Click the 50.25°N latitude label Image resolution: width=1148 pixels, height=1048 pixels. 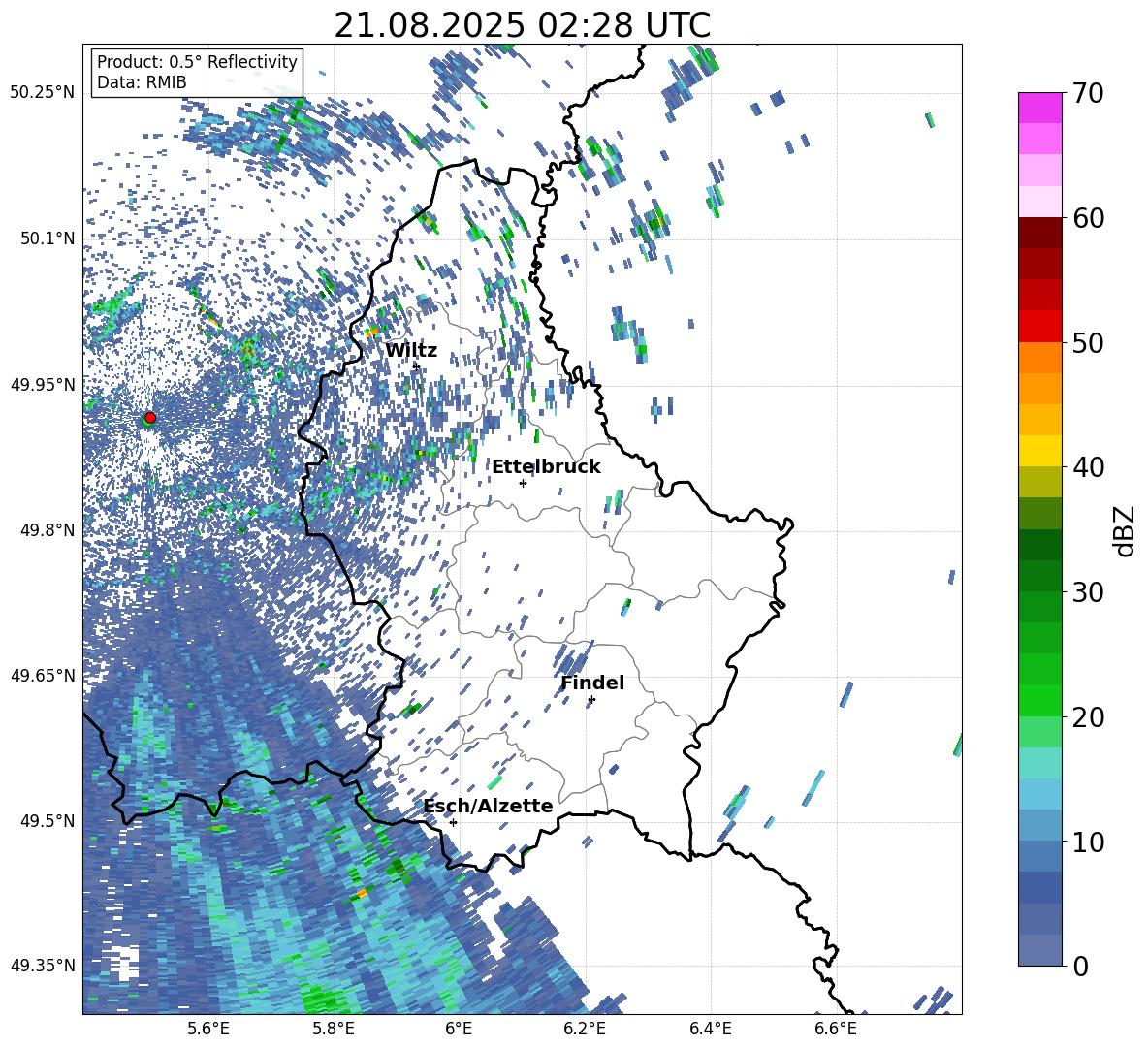click(43, 92)
